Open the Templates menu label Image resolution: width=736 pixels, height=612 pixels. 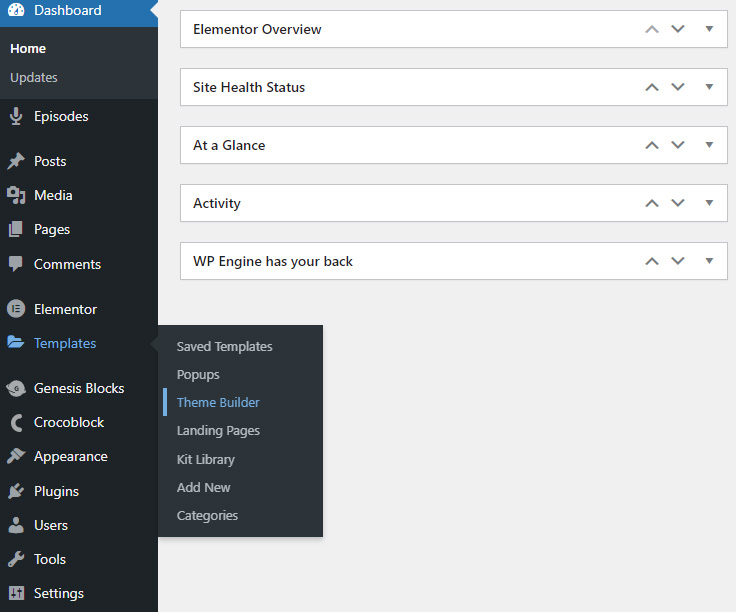pyautogui.click(x=65, y=343)
